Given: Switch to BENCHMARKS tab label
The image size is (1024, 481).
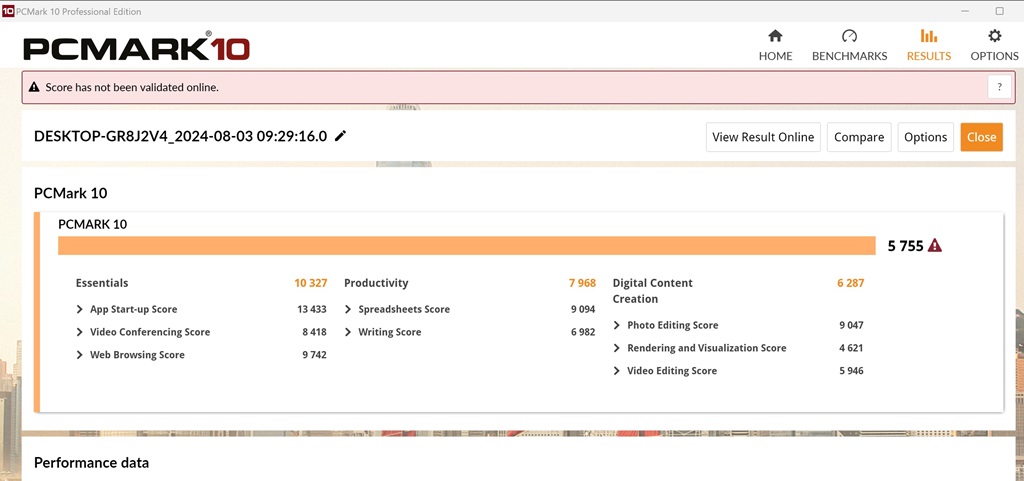Looking at the screenshot, I should [x=849, y=56].
